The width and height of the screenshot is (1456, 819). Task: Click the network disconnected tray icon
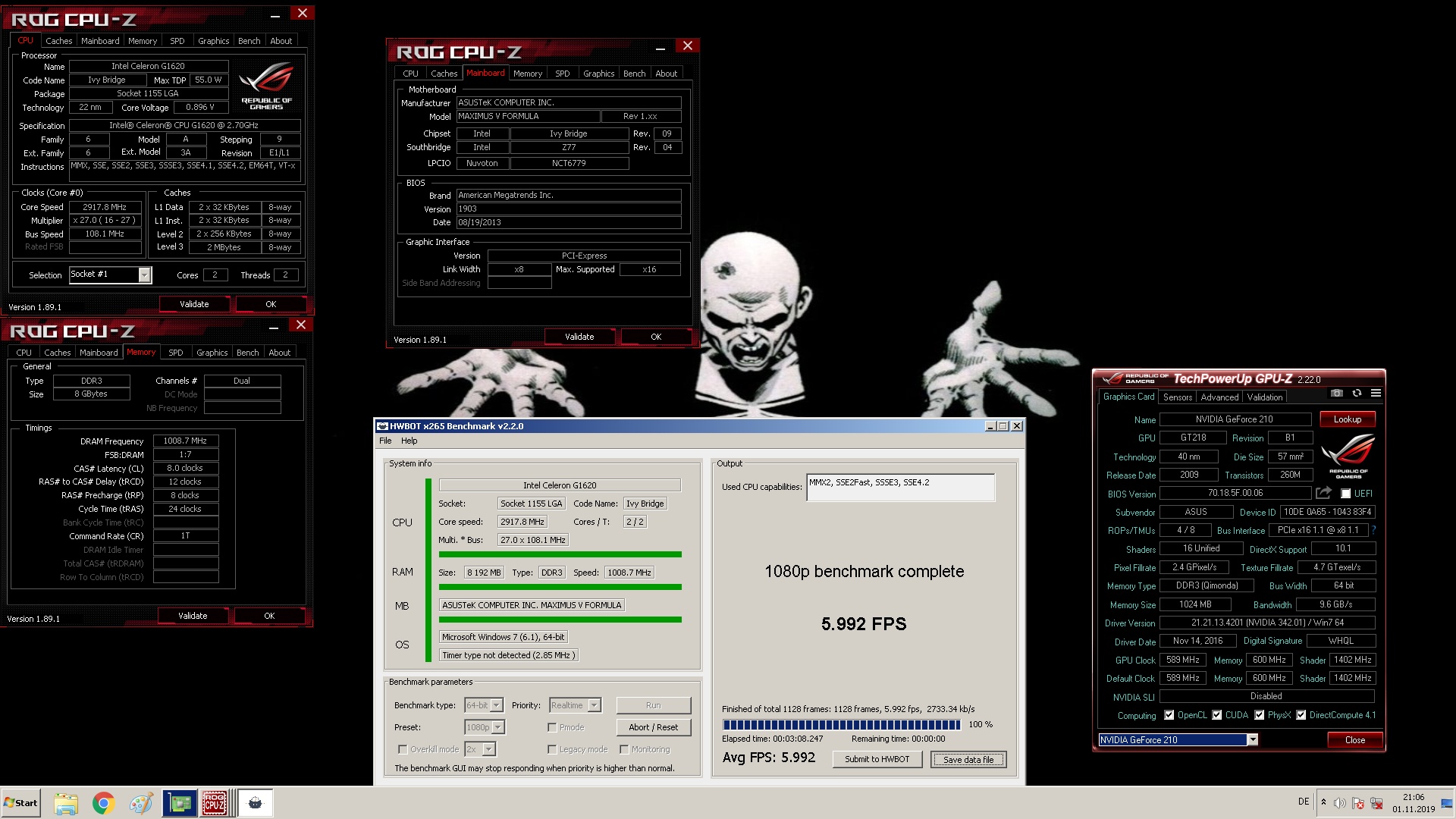click(1376, 803)
